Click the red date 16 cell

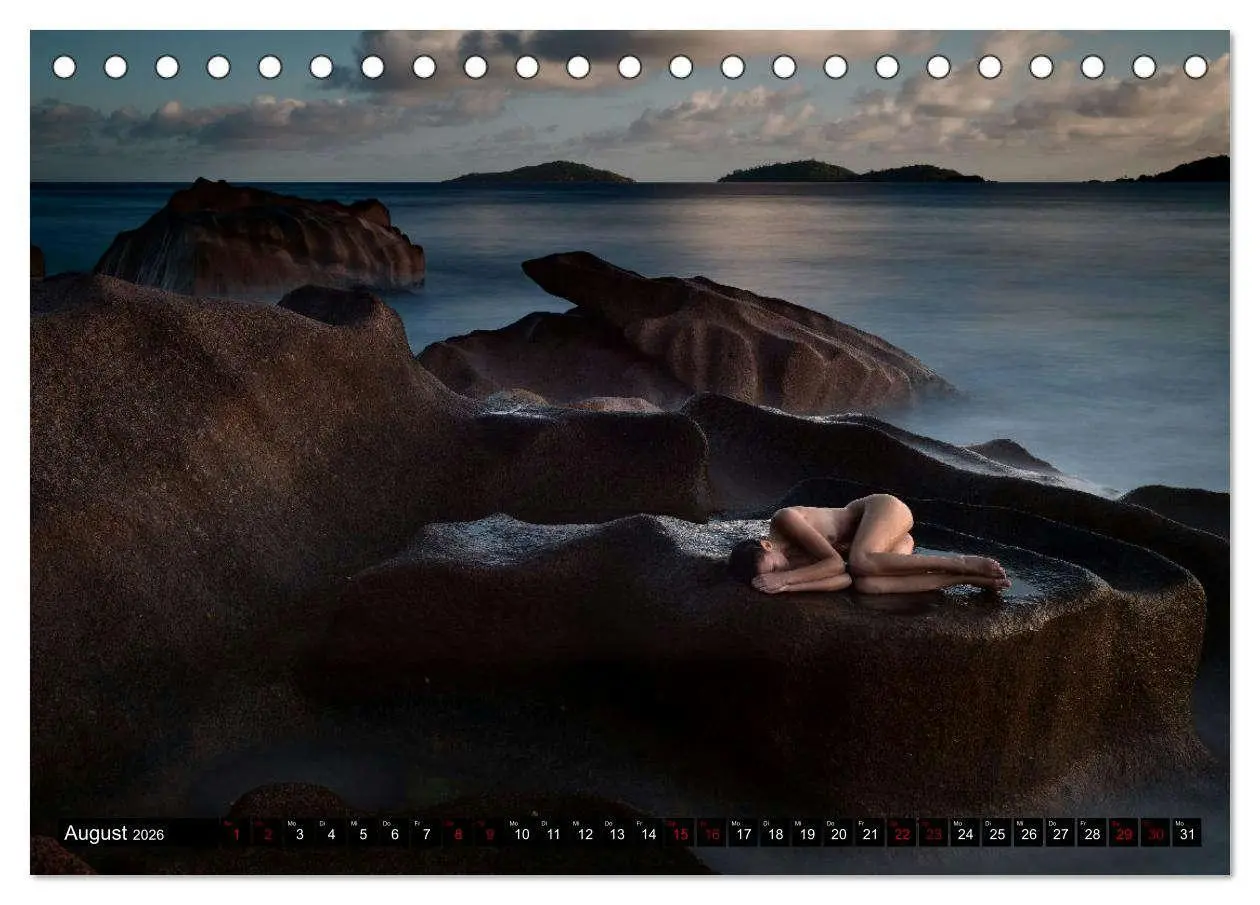711,832
